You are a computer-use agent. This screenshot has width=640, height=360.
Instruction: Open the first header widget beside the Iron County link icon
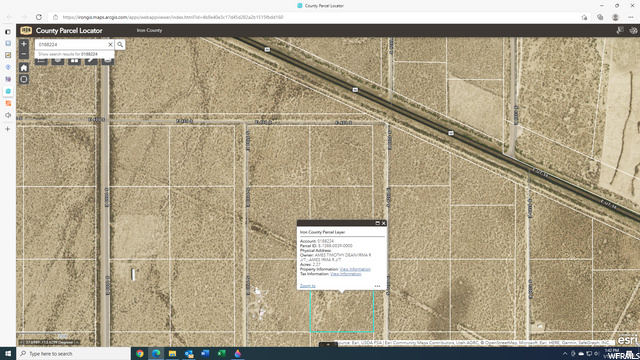620,30
